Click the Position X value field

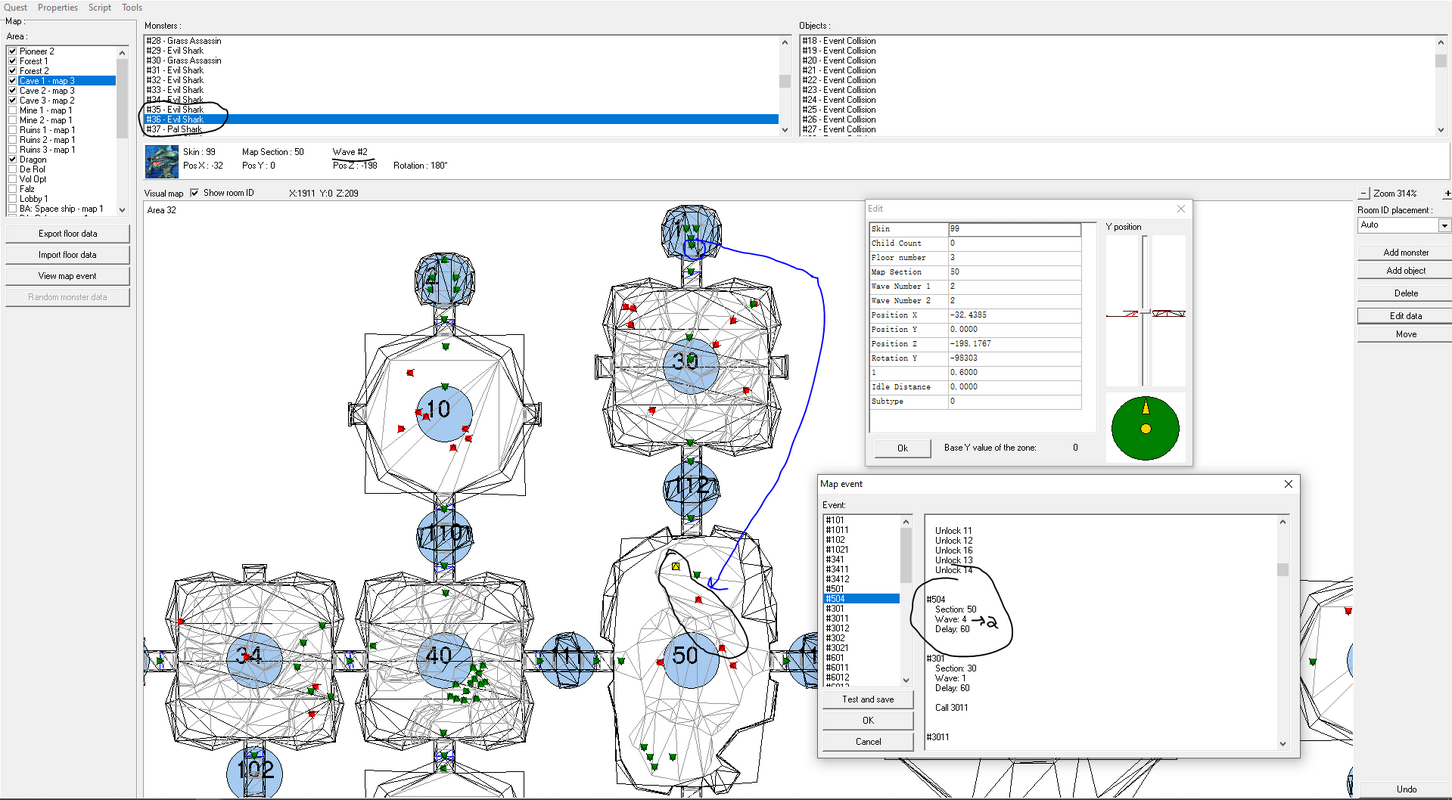(x=1014, y=315)
